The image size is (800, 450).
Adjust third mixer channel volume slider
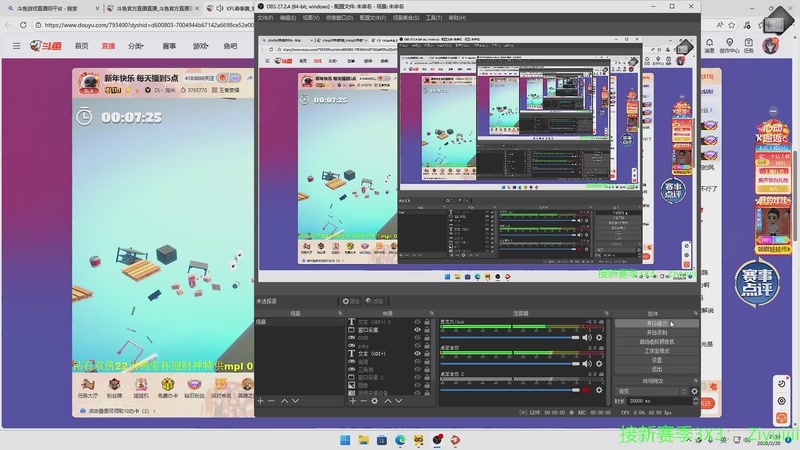click(510, 390)
